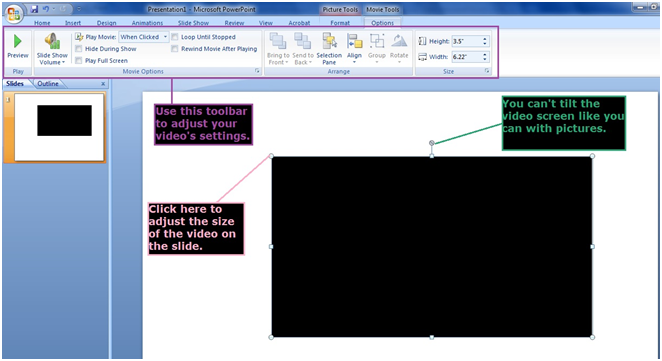Expand the Size group dialog launcher
This screenshot has width=662, height=361.
click(x=487, y=71)
